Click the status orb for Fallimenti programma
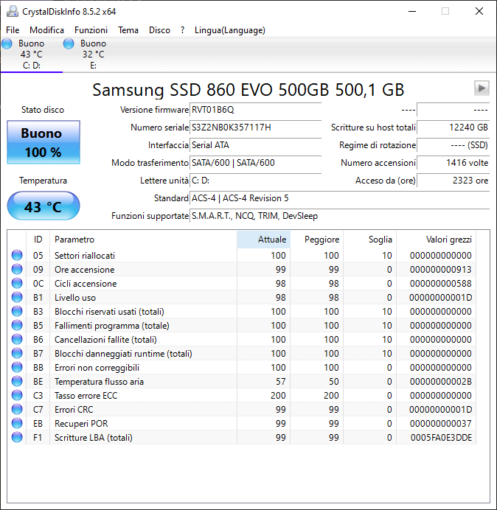The height and width of the screenshot is (510, 497). pos(17,325)
